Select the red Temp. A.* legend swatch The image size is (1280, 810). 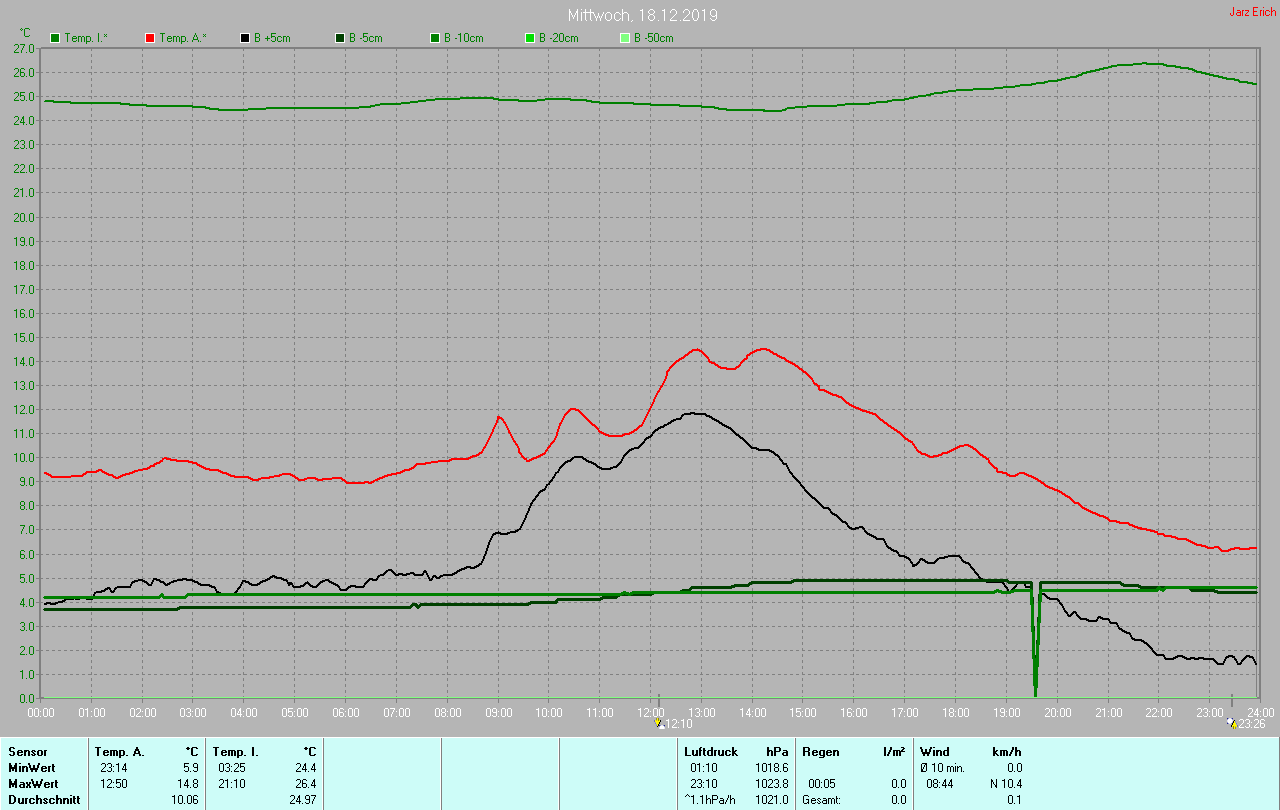coord(150,38)
